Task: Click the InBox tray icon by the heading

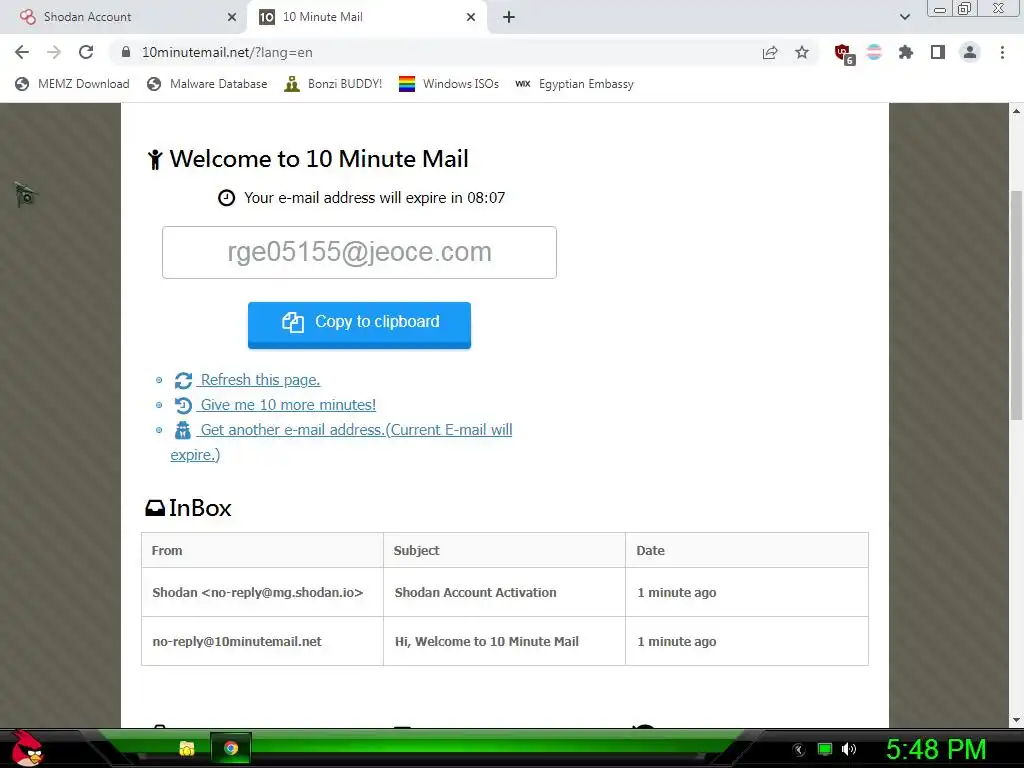Action: pyautogui.click(x=155, y=508)
